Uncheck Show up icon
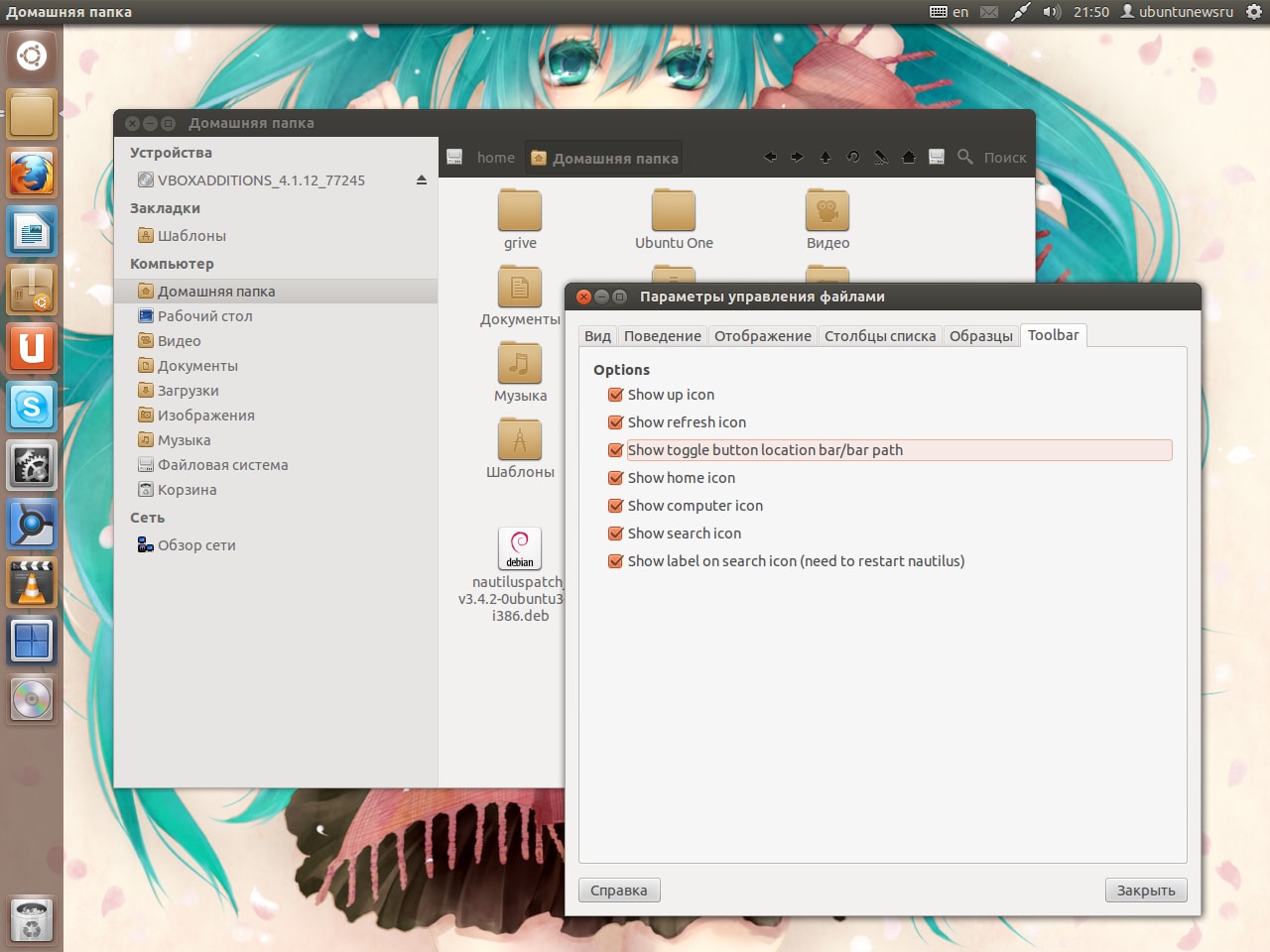Image resolution: width=1270 pixels, height=952 pixels. tap(616, 395)
